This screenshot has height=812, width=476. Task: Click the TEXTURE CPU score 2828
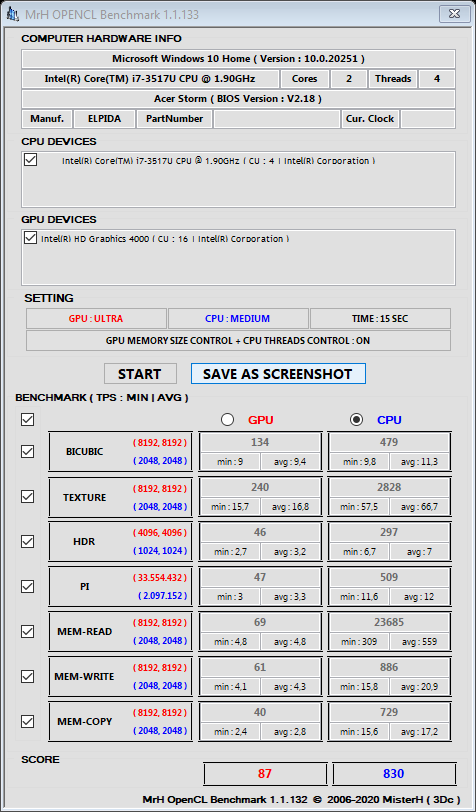389,487
